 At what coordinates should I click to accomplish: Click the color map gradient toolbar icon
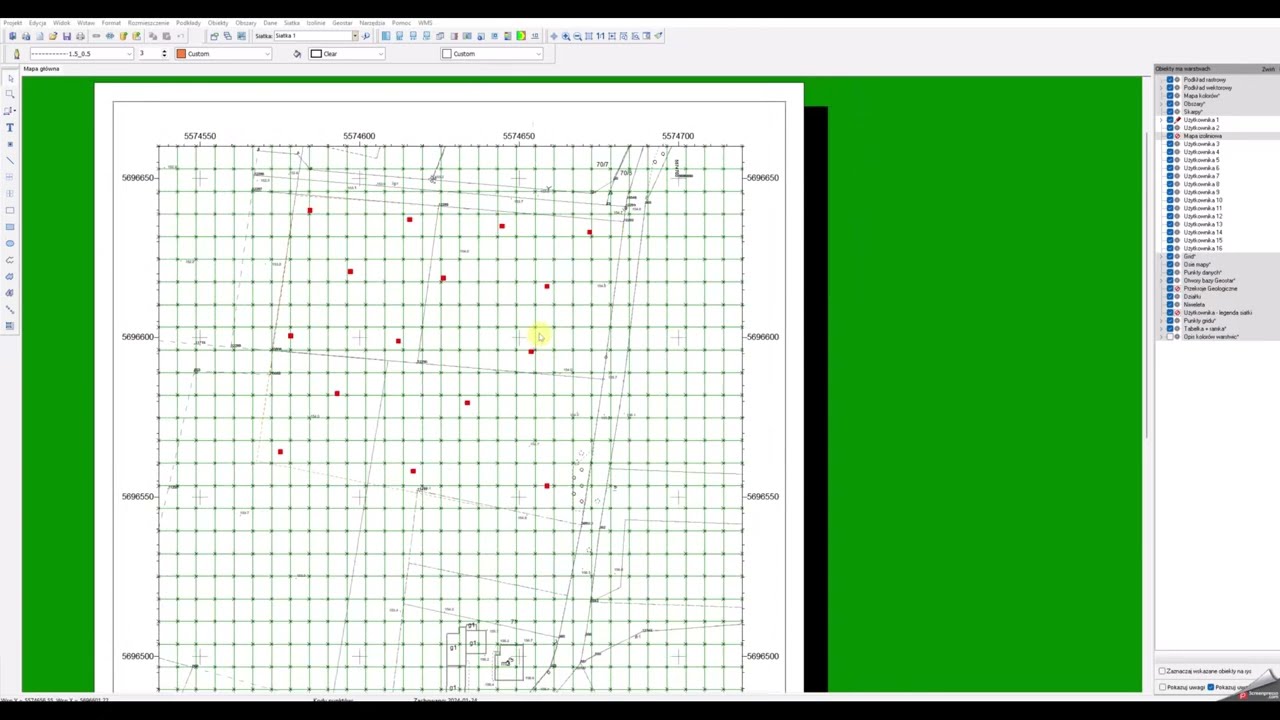tap(521, 36)
